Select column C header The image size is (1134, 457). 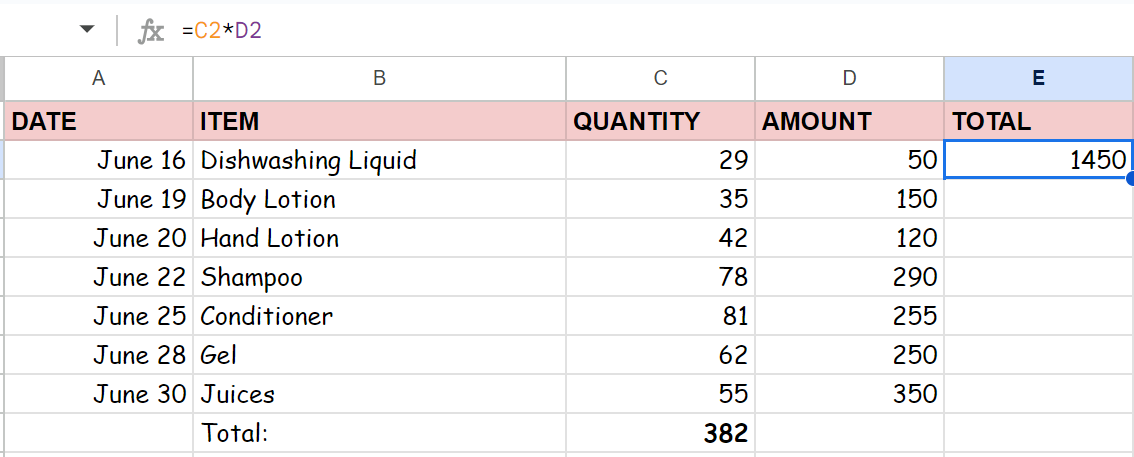tap(660, 78)
